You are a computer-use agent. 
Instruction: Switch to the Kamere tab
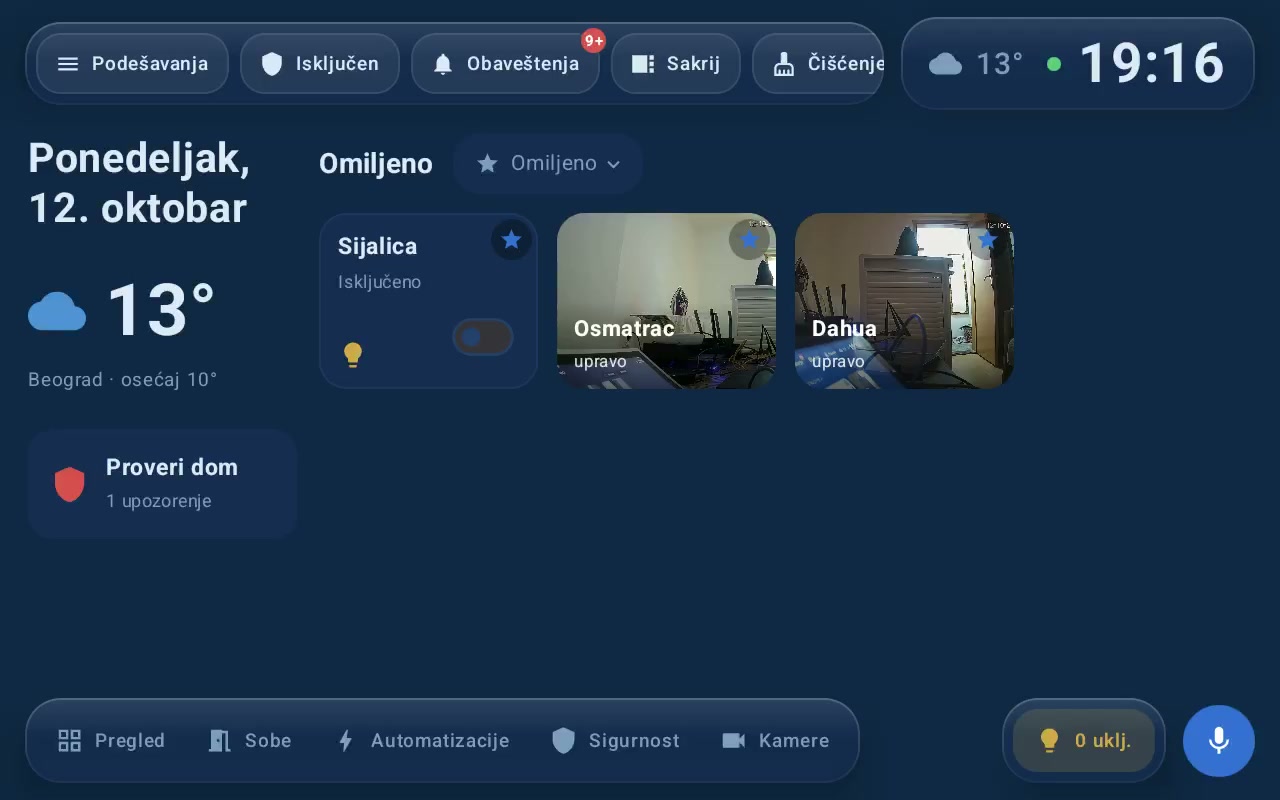775,741
